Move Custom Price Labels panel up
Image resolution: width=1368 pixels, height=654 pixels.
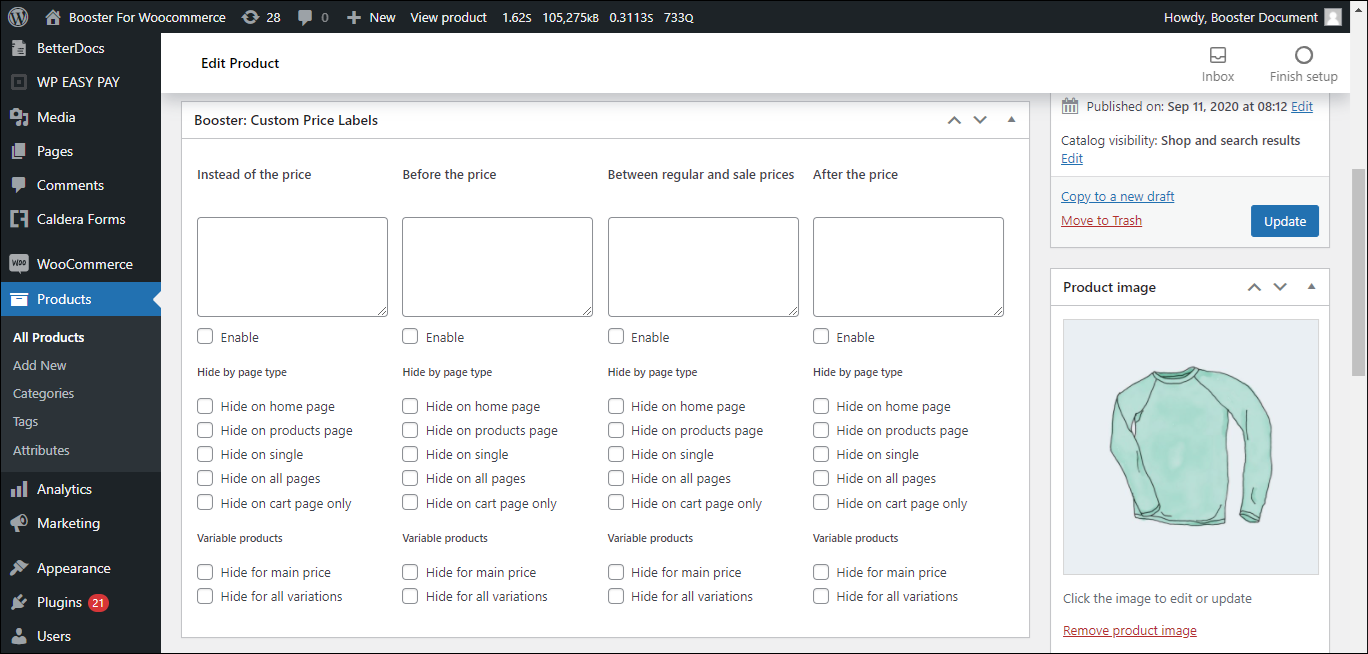954,120
